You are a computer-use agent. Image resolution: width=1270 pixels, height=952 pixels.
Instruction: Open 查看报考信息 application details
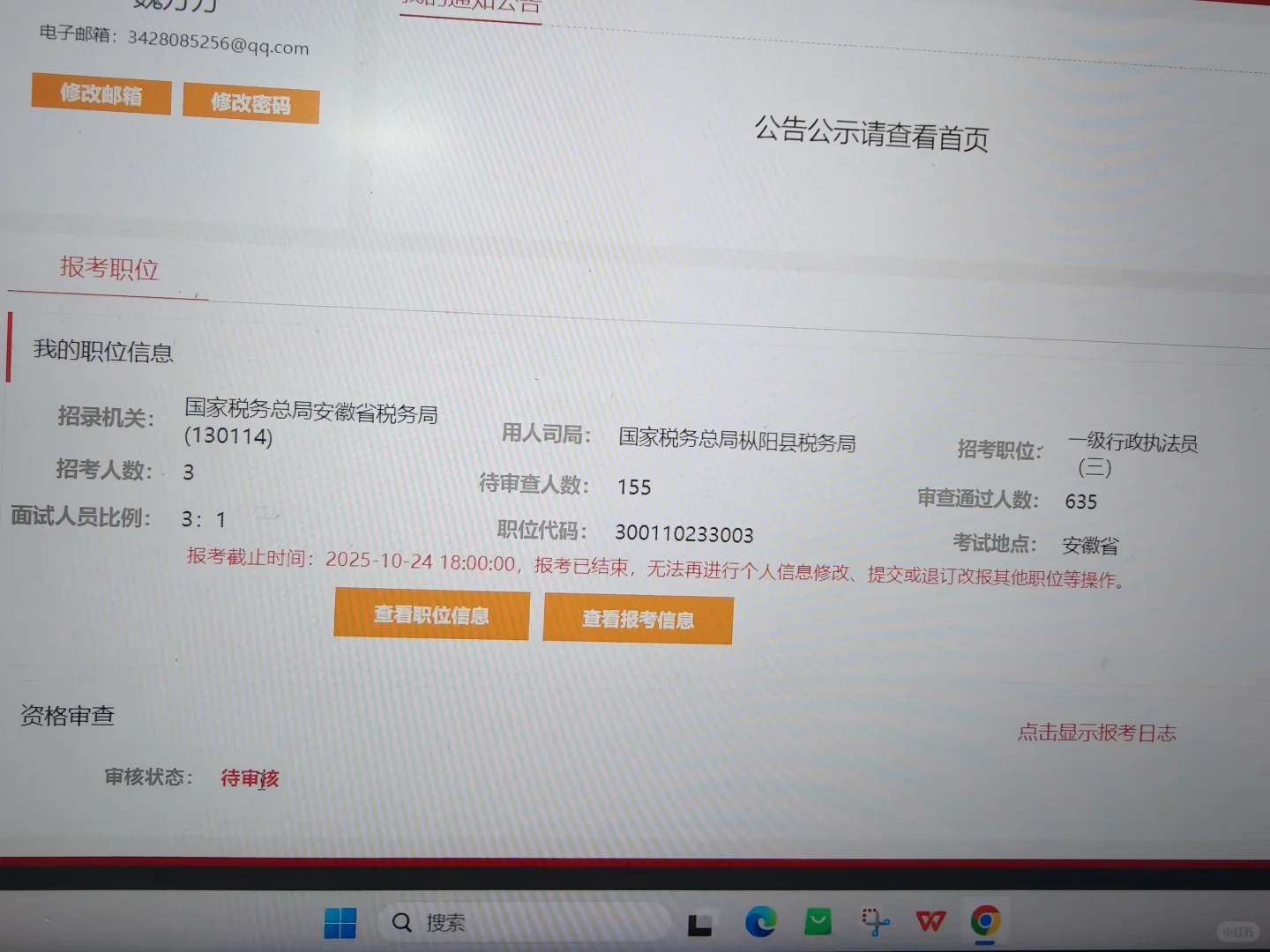pyautogui.click(x=638, y=619)
